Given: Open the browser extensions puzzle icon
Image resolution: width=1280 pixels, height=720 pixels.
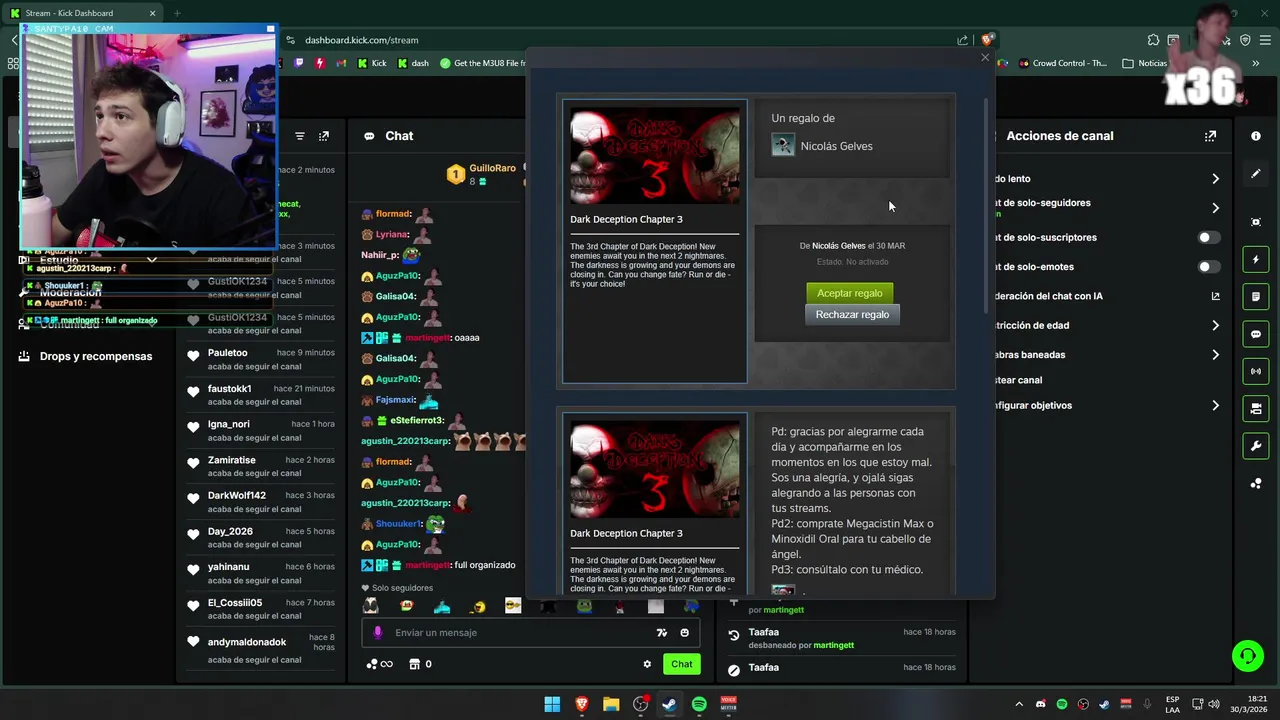Looking at the screenshot, I should click(x=1153, y=40).
